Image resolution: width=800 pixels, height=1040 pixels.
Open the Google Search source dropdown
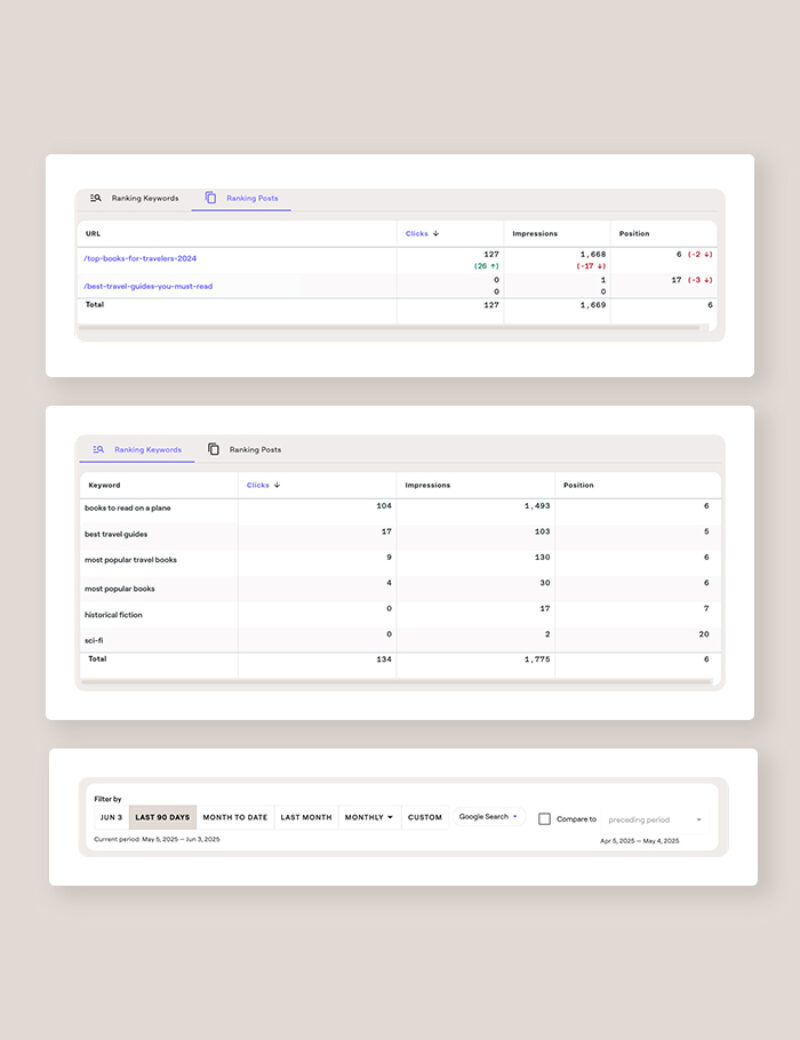click(x=489, y=817)
